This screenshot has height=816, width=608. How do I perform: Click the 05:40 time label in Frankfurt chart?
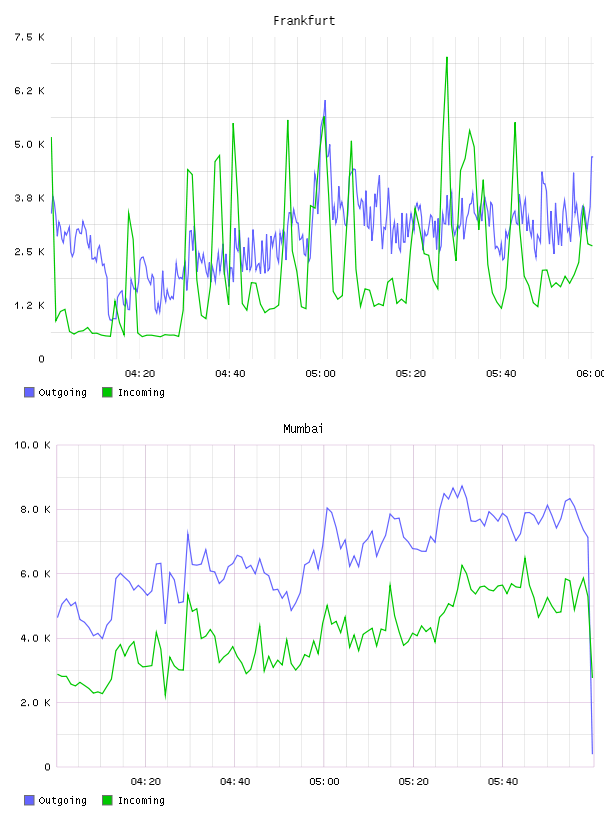click(501, 374)
